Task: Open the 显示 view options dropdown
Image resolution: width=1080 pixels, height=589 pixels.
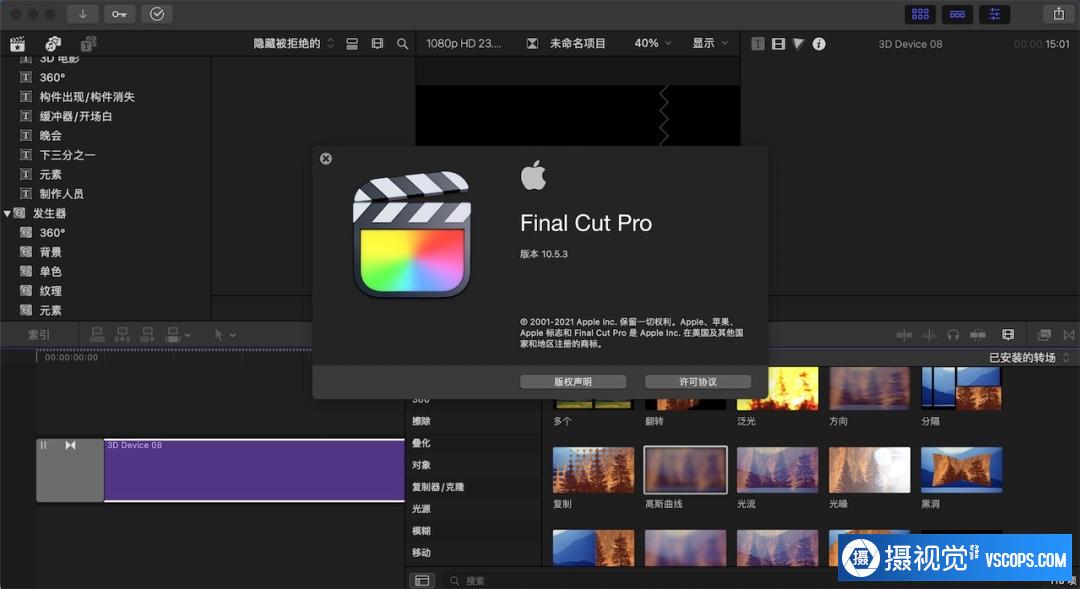Action: (710, 43)
